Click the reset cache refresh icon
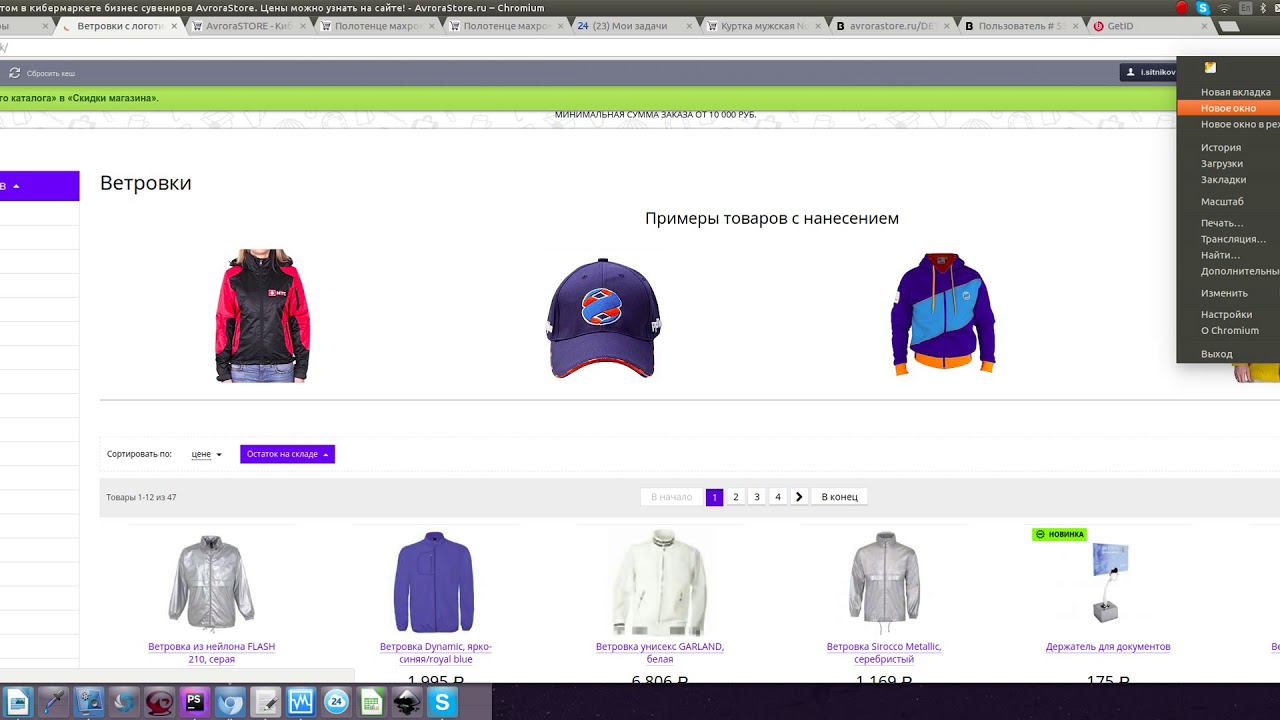 coord(14,73)
